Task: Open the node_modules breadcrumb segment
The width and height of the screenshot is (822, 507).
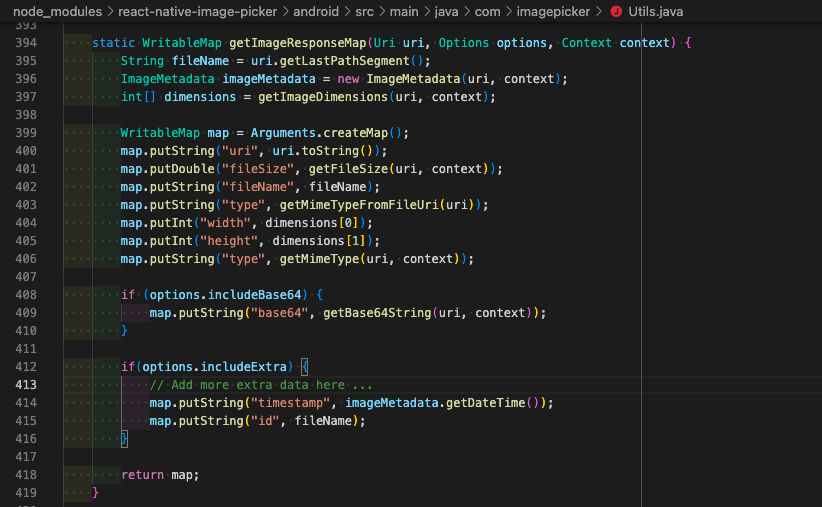Action: 58,12
